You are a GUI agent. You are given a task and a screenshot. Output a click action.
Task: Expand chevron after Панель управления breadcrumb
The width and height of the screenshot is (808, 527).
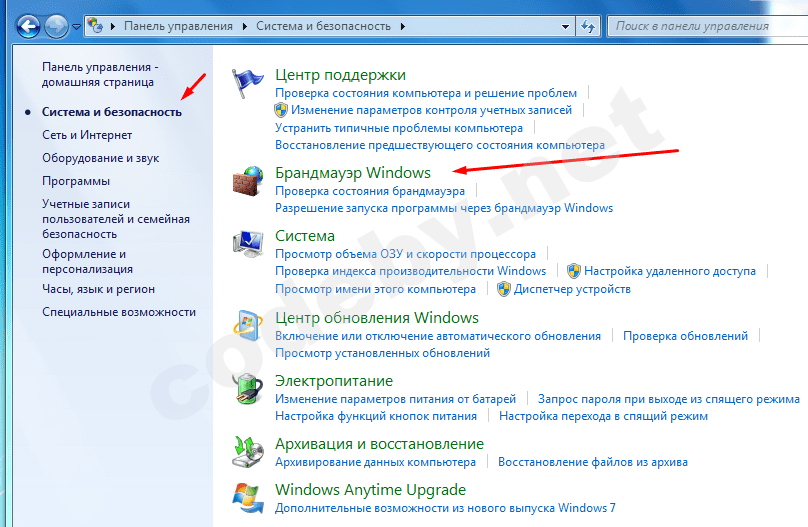[x=245, y=26]
